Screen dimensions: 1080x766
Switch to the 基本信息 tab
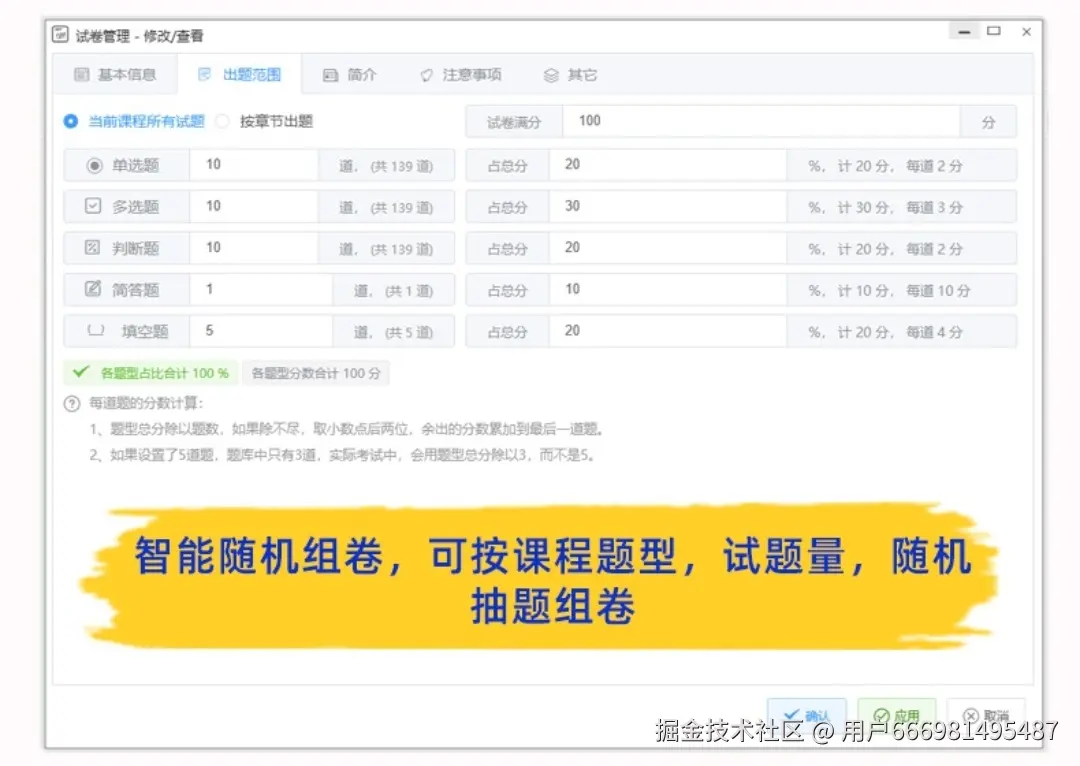click(x=115, y=74)
